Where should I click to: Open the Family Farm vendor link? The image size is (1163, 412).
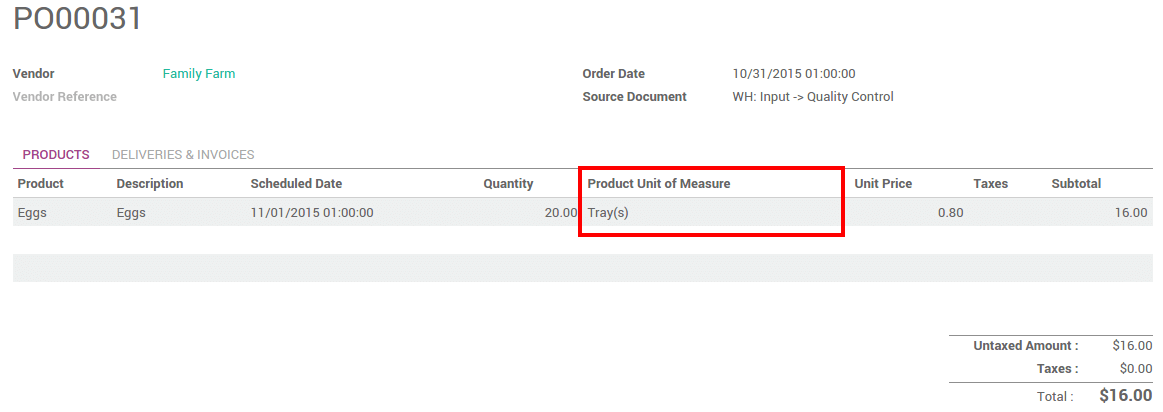pyautogui.click(x=199, y=74)
